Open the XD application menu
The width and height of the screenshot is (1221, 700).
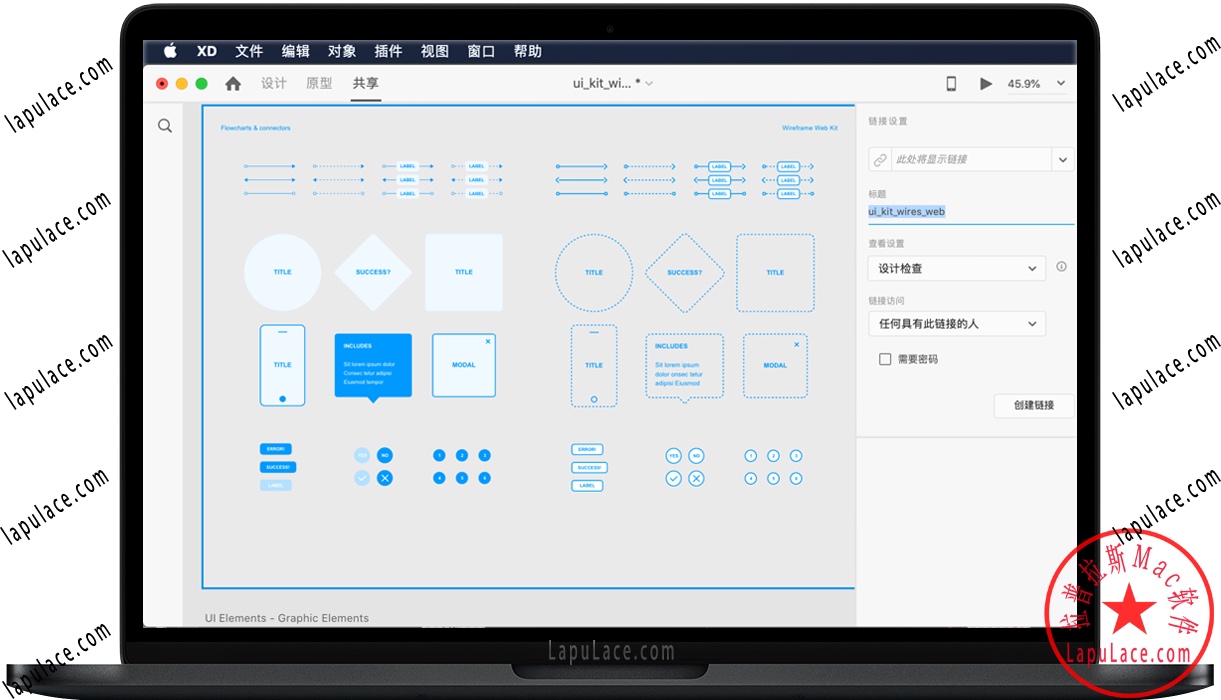(206, 50)
